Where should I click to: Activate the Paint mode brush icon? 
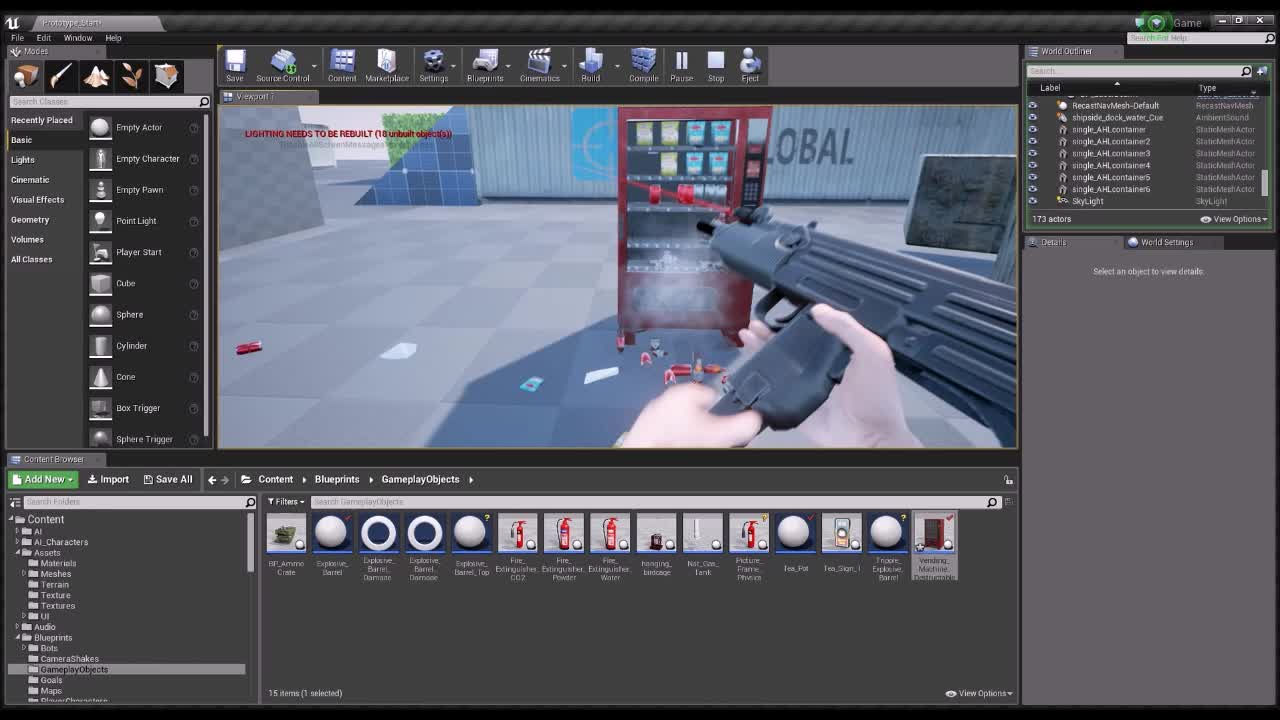[60, 75]
